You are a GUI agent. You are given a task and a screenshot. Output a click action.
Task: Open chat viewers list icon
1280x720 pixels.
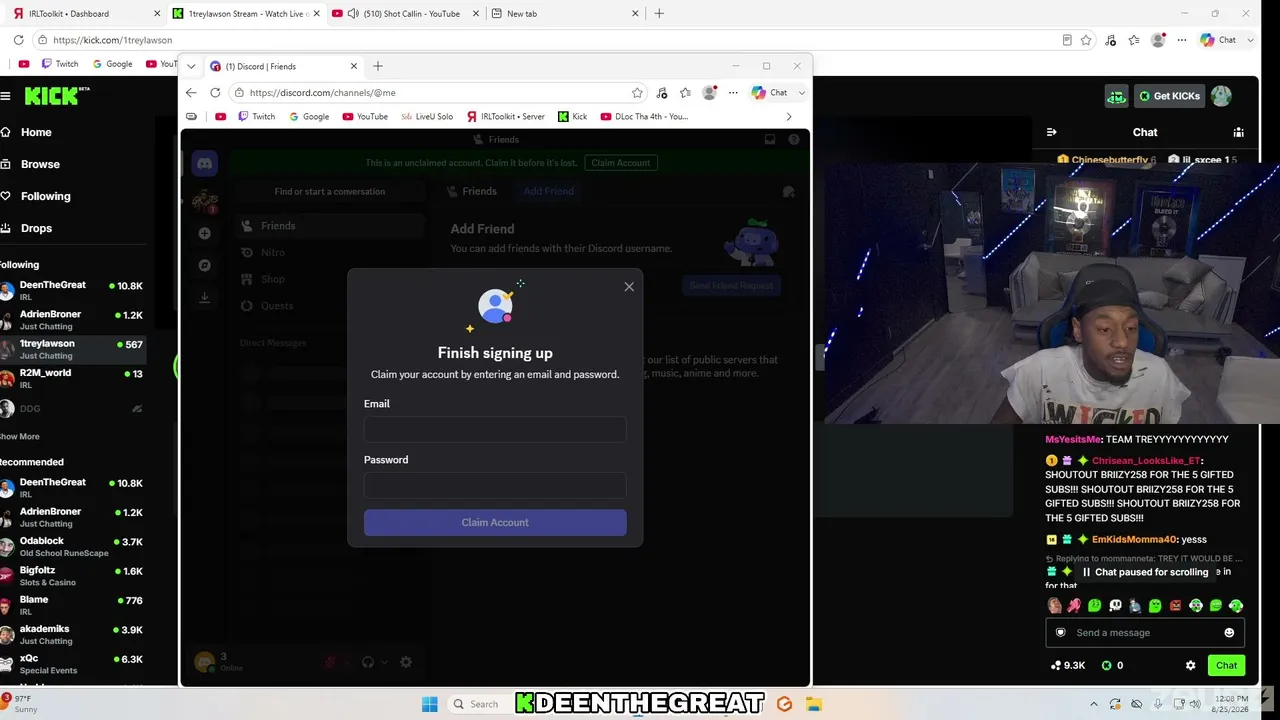coord(1239,132)
